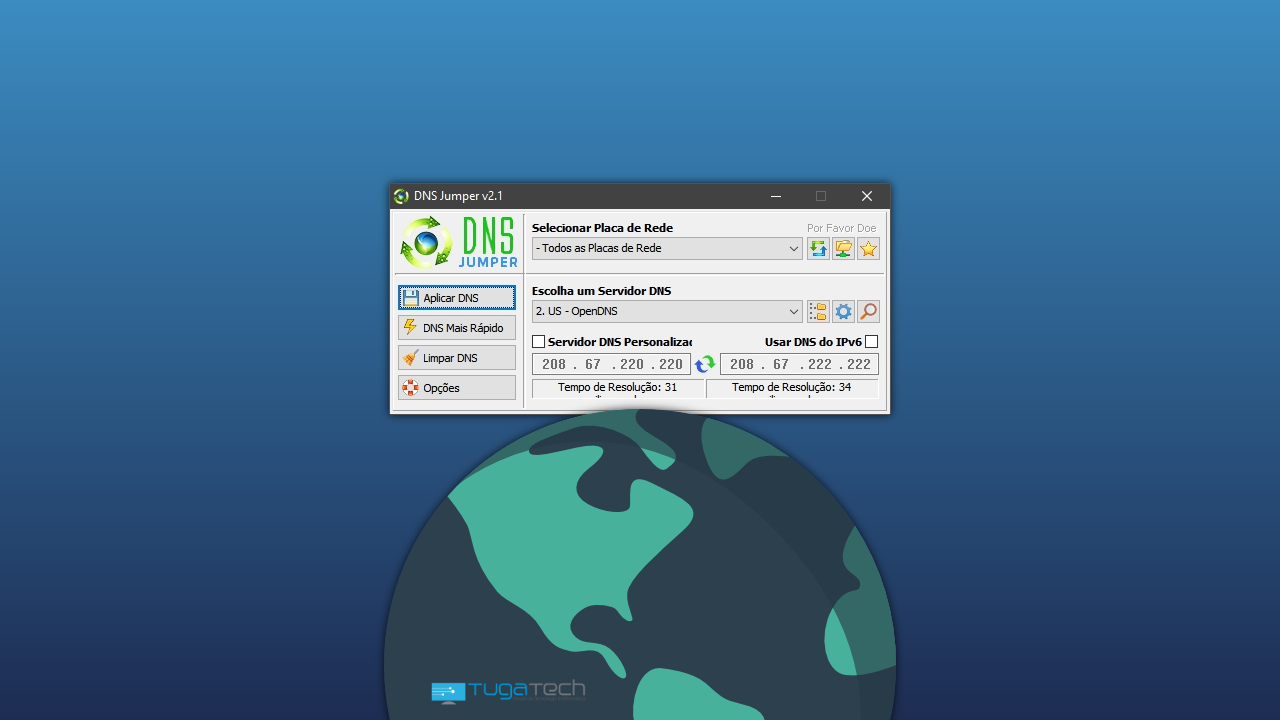The image size is (1280, 720).
Task: Open the Selecionar Placa de Rede dropdown
Action: pyautogui.click(x=667, y=248)
